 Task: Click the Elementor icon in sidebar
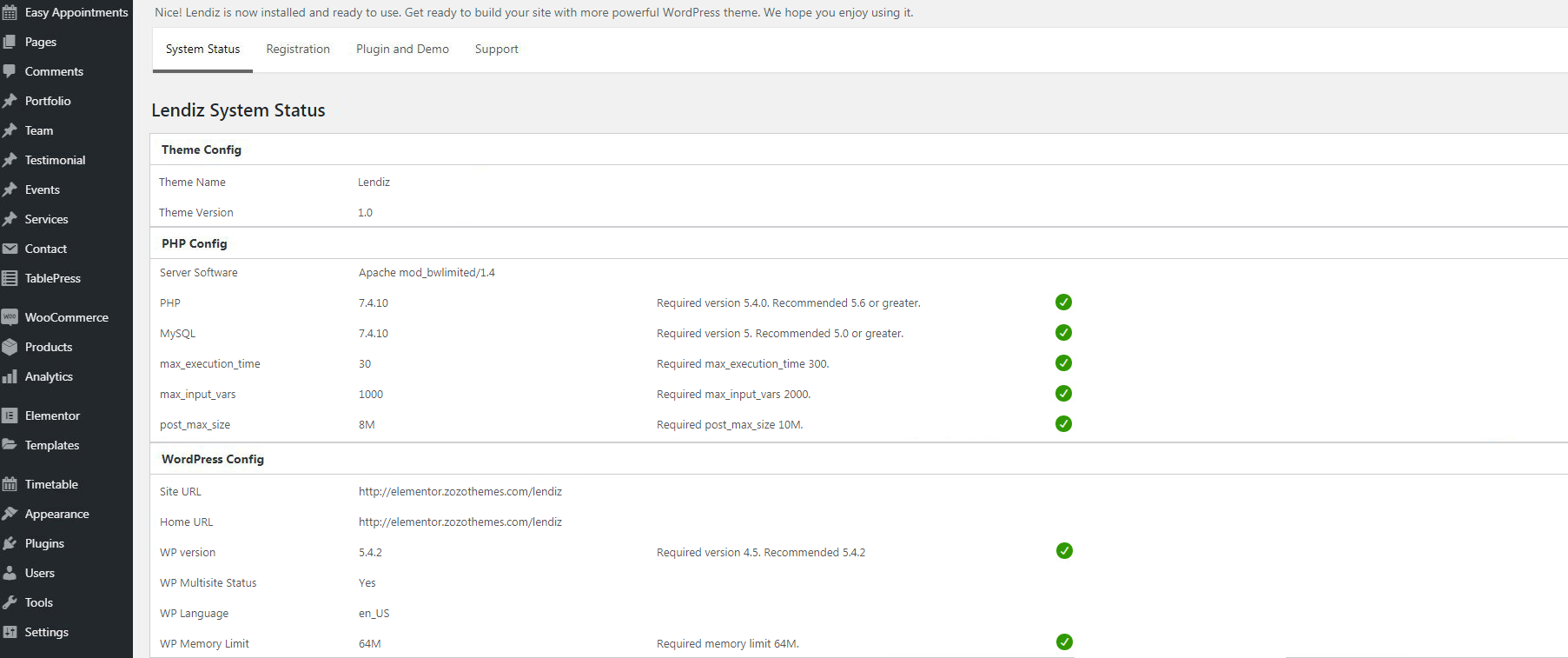coord(10,415)
